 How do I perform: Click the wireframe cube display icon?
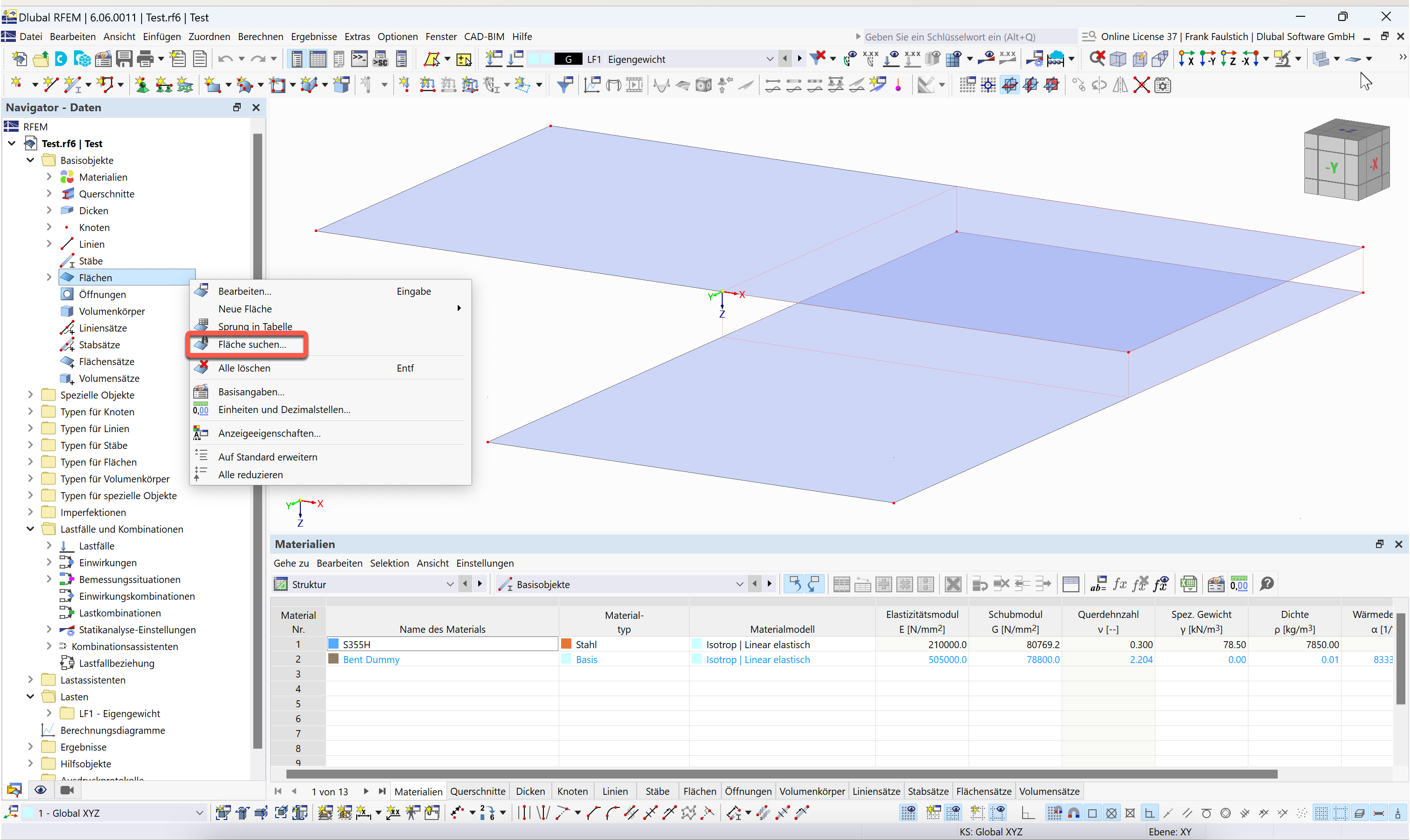pos(1118,59)
